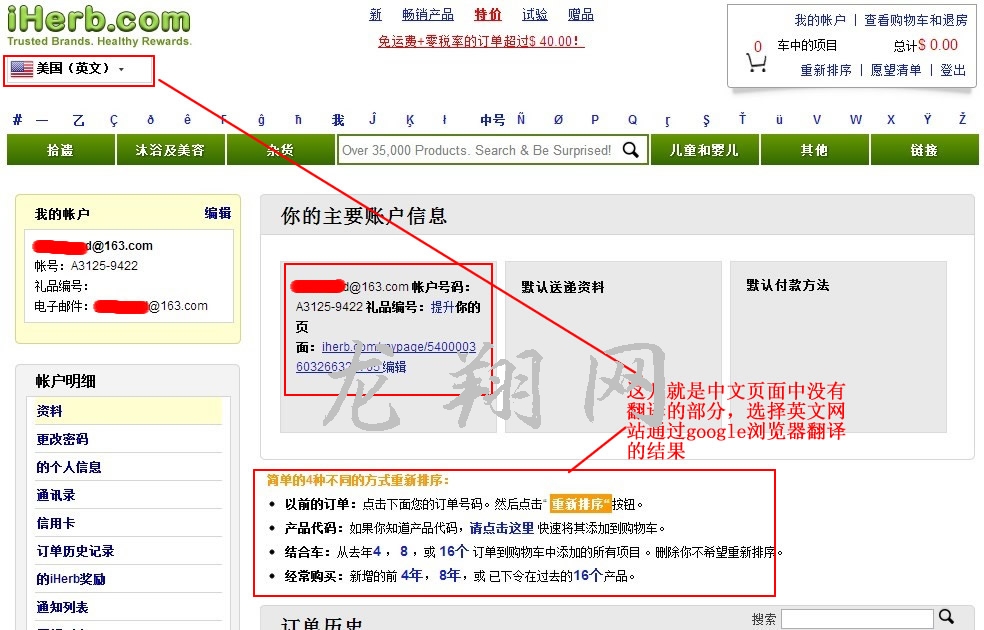Select 更改密码 in account menu
984x630 pixels.
(62, 439)
